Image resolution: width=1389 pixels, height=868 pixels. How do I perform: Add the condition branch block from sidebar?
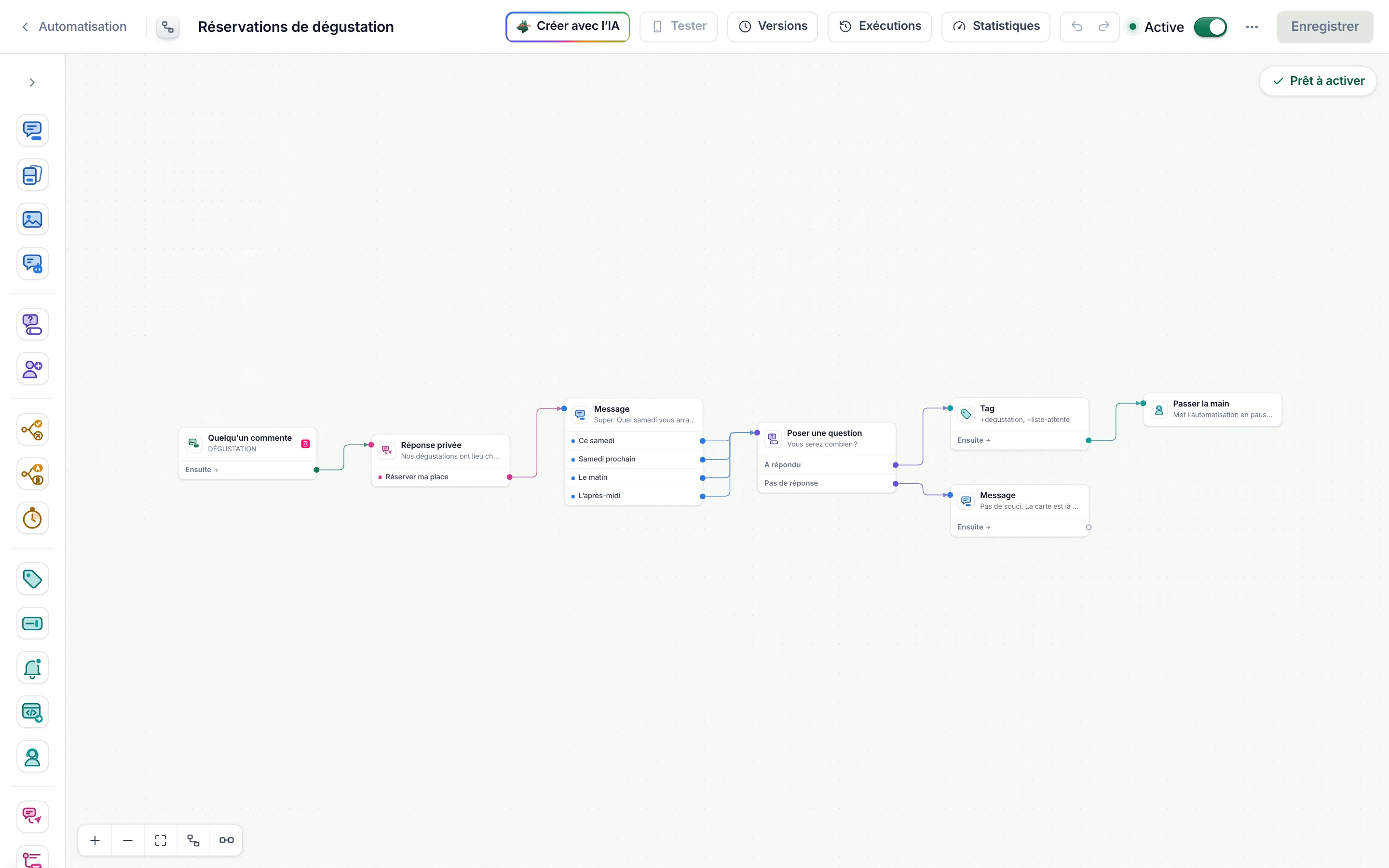33,429
